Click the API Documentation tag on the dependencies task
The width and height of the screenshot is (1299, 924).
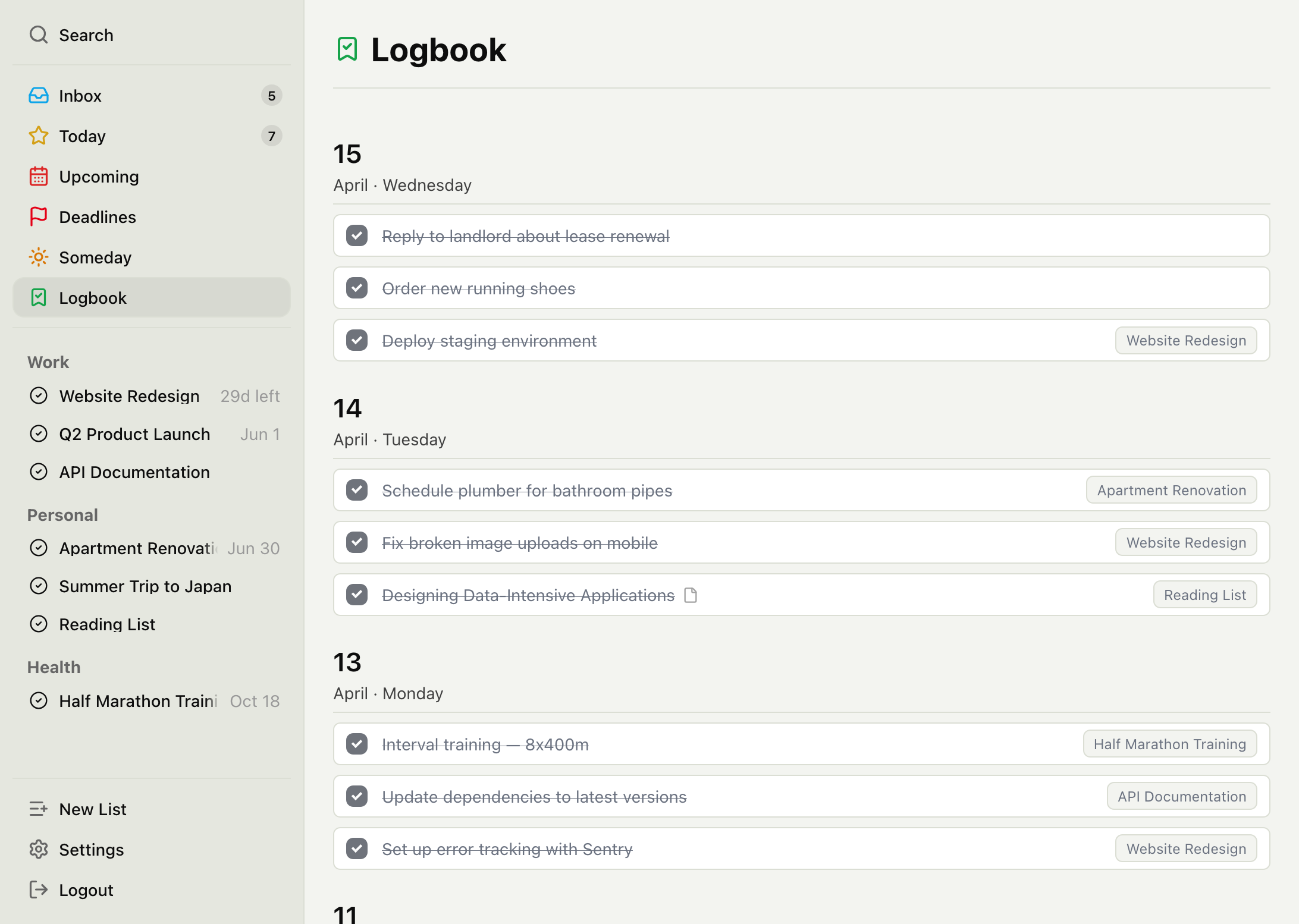click(1182, 797)
